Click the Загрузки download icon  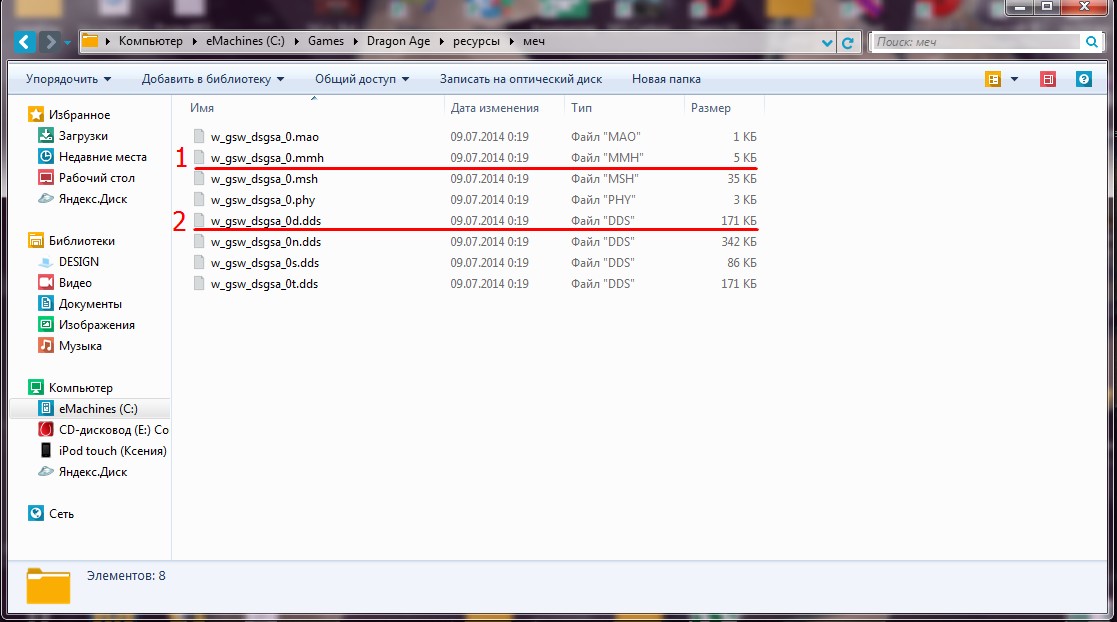(x=46, y=135)
